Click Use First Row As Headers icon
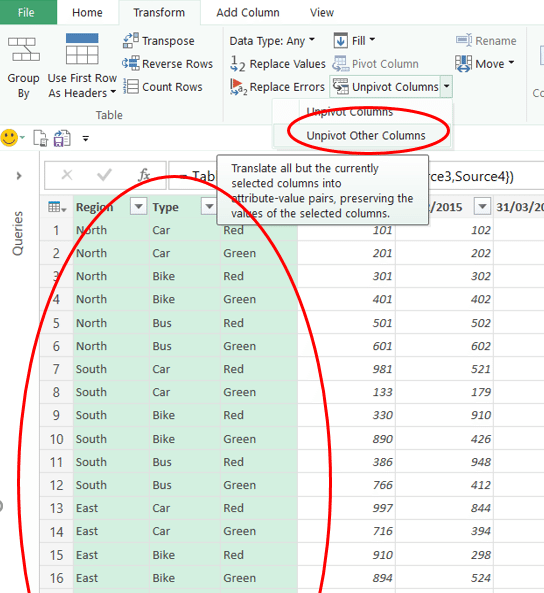 tap(82, 49)
